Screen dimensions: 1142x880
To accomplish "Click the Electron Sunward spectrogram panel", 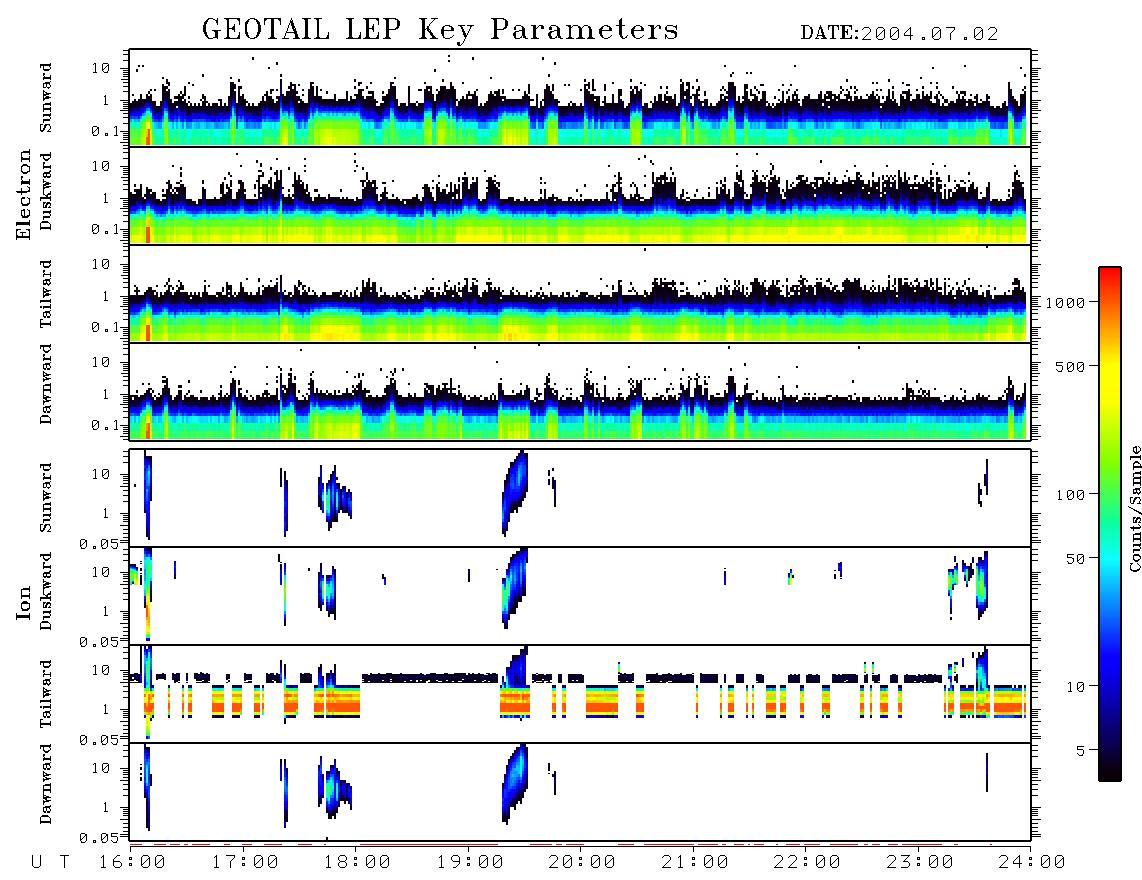I will 580,98.
